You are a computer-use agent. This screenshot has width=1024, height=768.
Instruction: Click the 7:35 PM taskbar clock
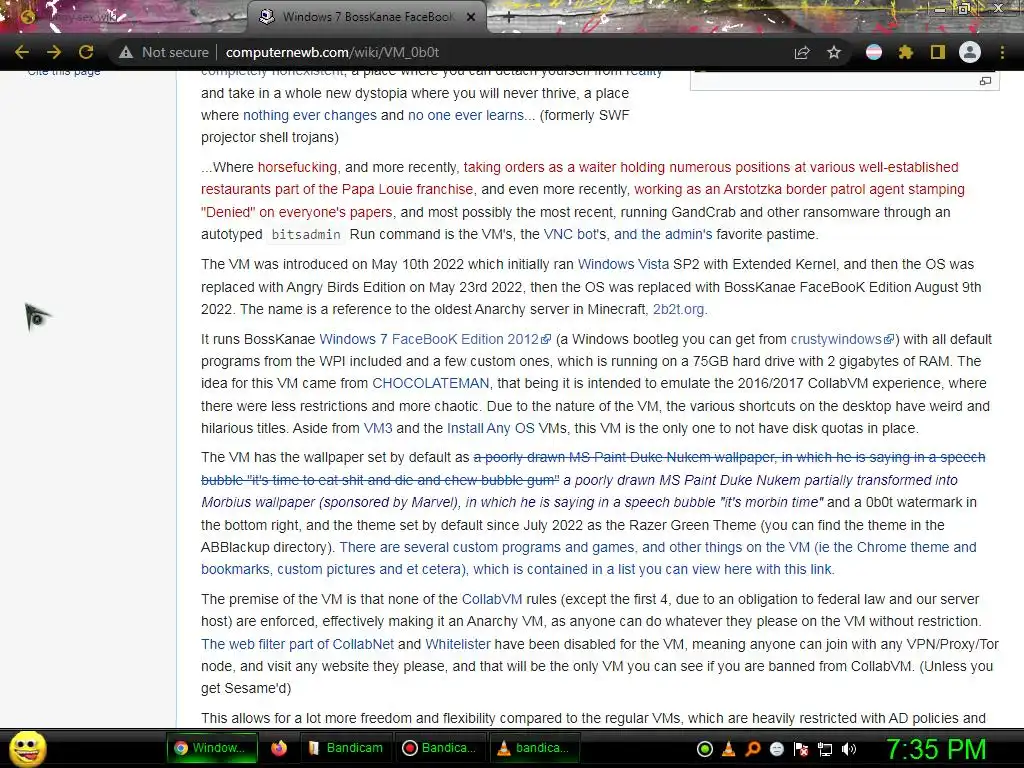pos(936,749)
